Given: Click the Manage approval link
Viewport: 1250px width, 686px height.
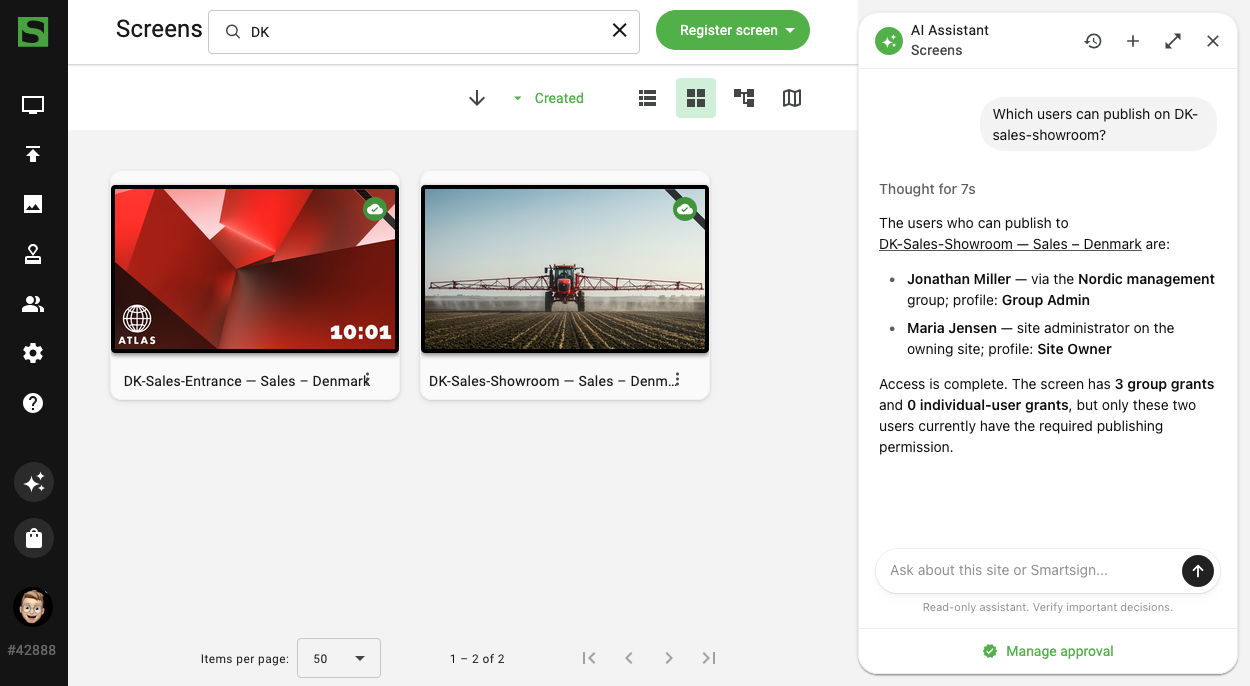Looking at the screenshot, I should pos(1048,651).
